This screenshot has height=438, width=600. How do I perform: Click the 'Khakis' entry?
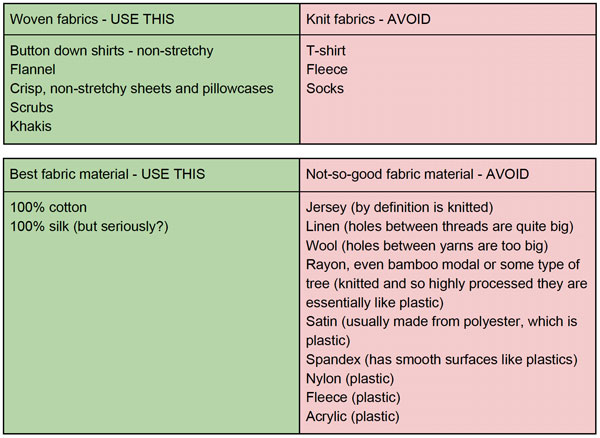pos(31,127)
